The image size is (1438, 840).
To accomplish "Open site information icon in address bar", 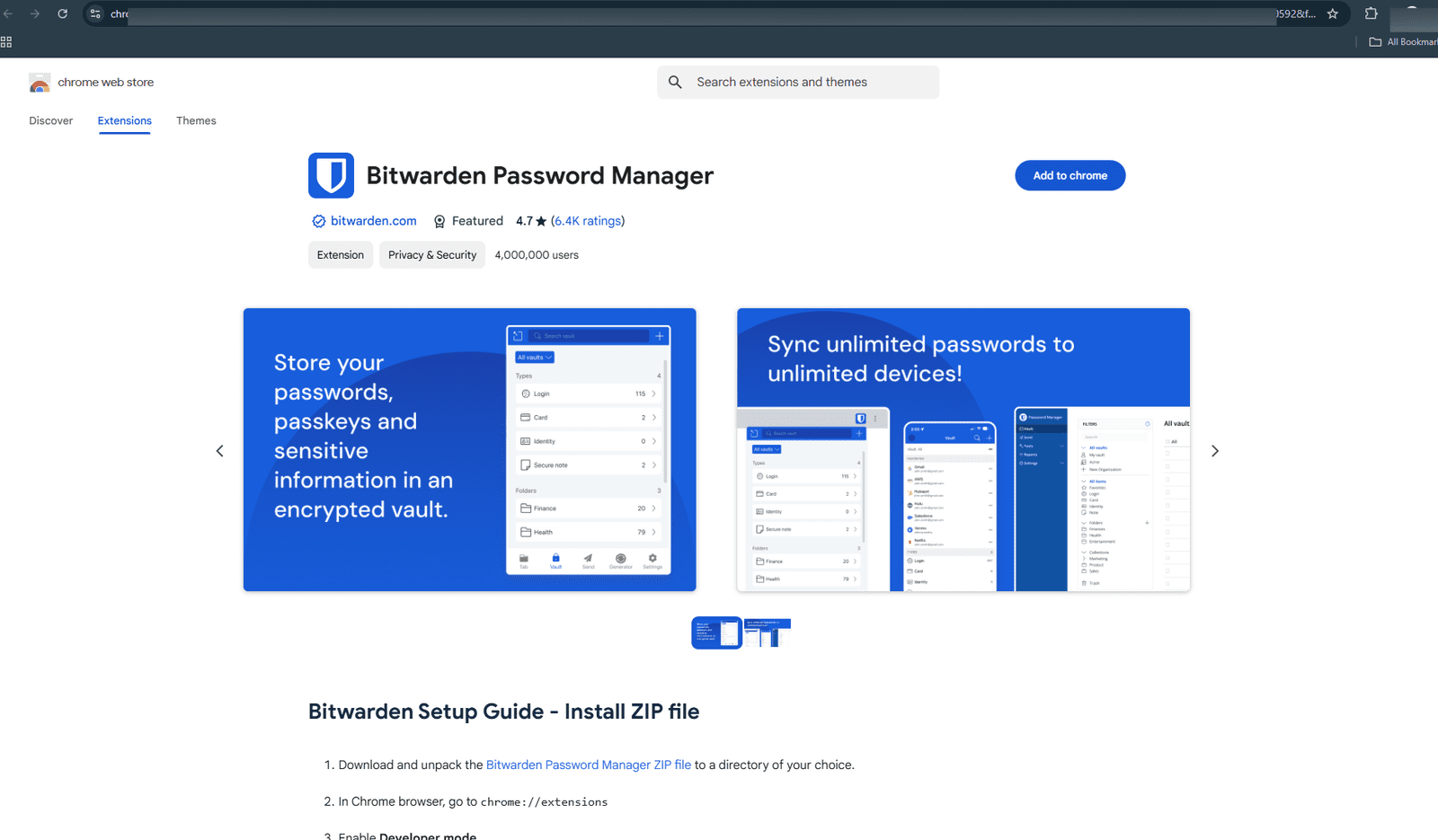I will point(95,13).
